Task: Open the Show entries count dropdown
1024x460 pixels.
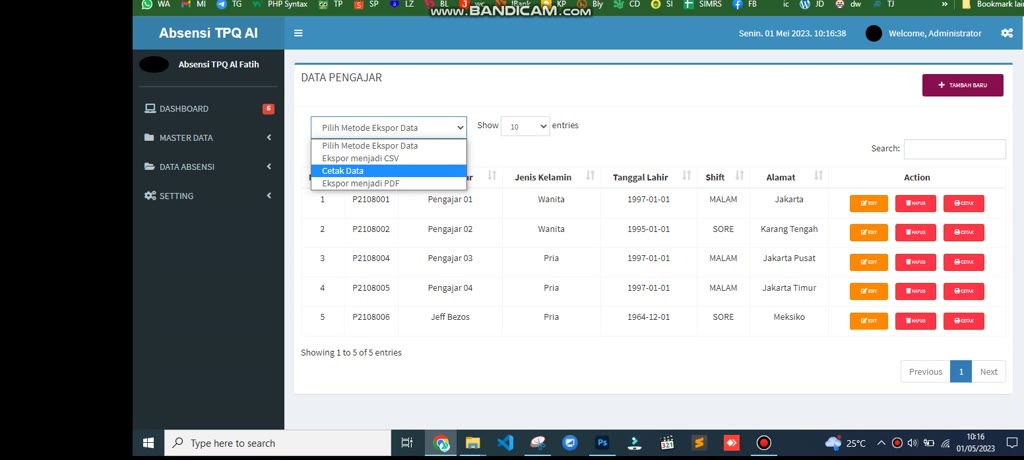Action: click(525, 127)
